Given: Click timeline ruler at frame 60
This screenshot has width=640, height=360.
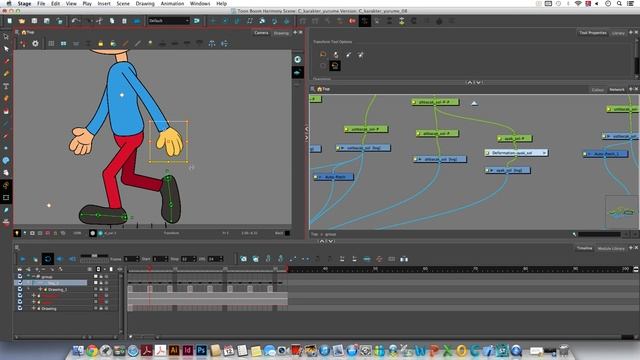Looking at the screenshot, I should pos(424,269).
